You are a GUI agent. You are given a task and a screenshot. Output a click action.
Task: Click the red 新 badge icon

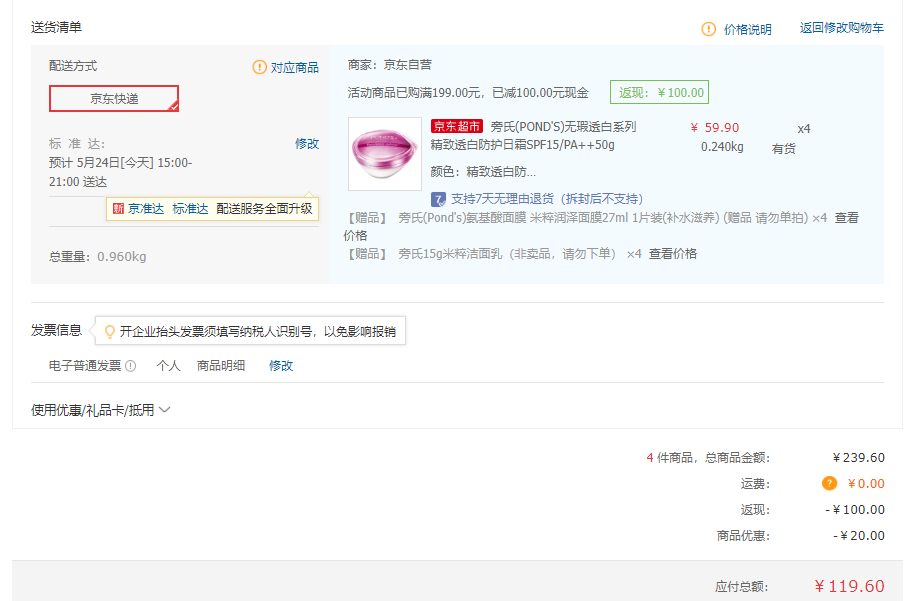118,208
